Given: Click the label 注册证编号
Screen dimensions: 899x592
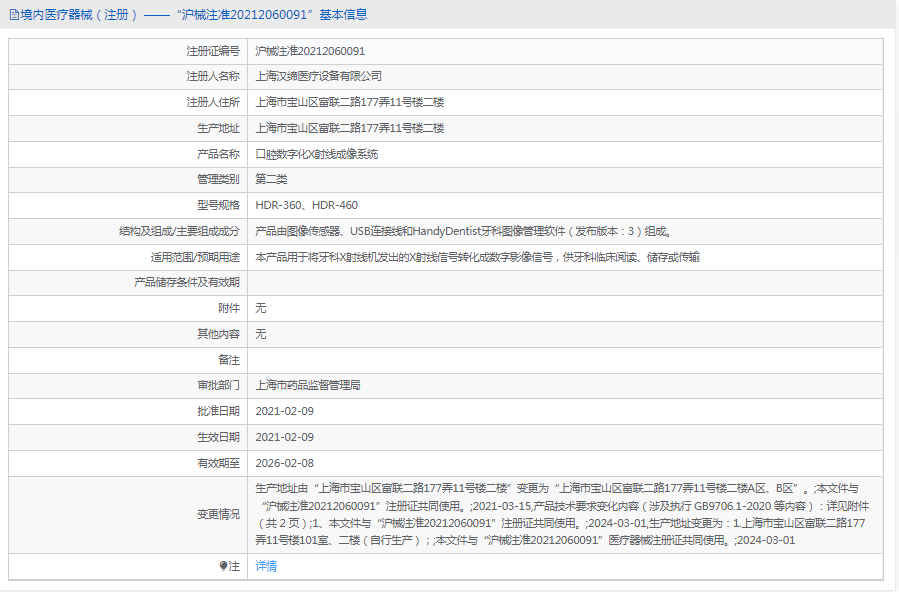Looking at the screenshot, I should [213, 51].
